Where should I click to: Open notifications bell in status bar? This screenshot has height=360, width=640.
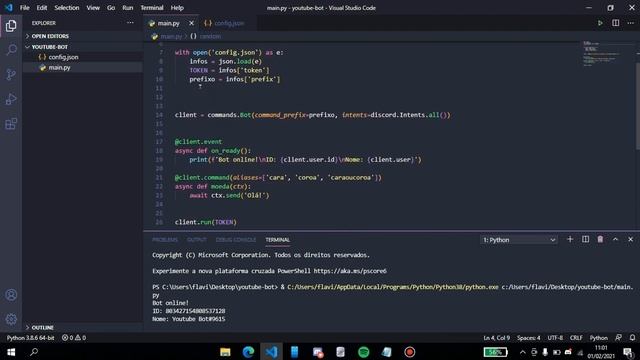[632, 338]
